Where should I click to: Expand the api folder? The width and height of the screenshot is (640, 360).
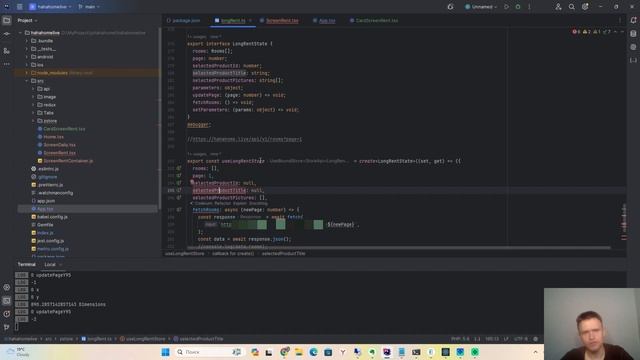33,89
